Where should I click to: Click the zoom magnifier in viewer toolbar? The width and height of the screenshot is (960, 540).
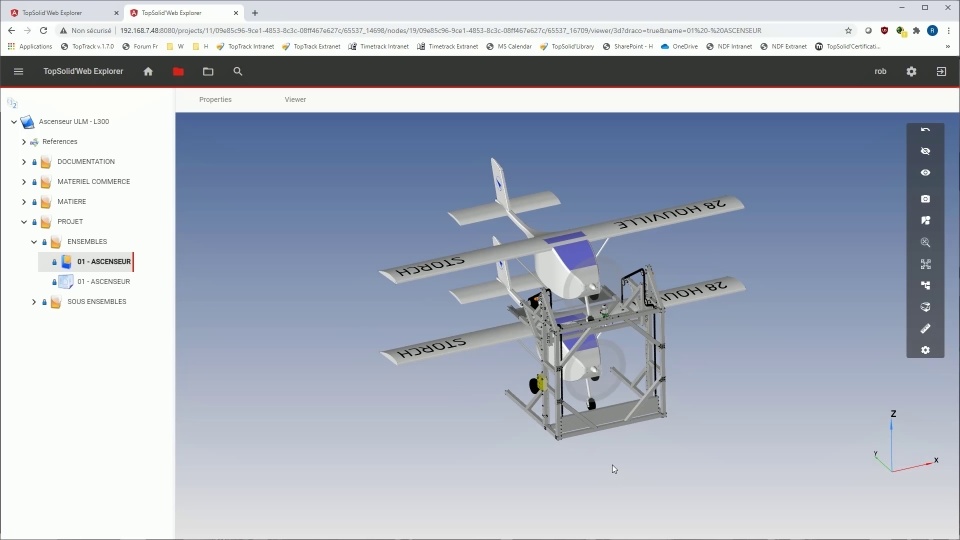925,242
